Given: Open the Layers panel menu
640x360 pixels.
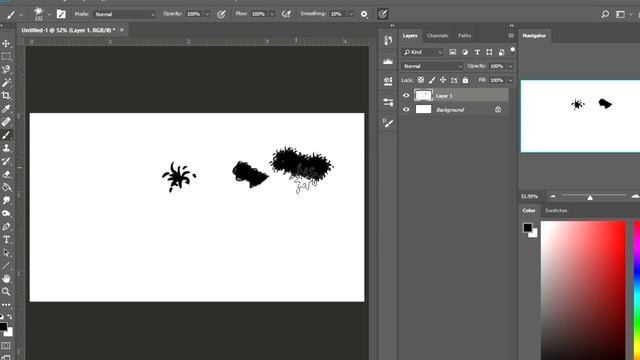Looking at the screenshot, I should pos(511,36).
